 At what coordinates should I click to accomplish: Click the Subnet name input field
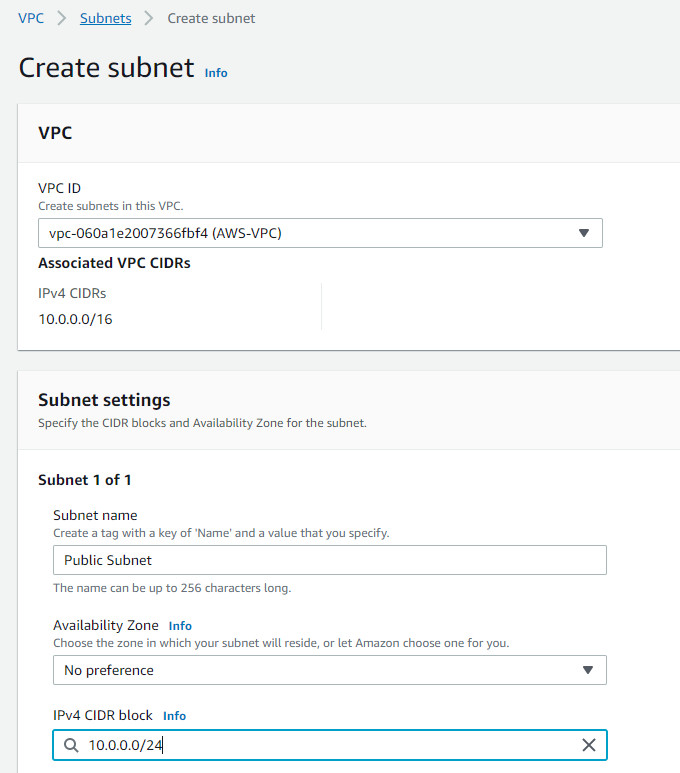[329, 560]
